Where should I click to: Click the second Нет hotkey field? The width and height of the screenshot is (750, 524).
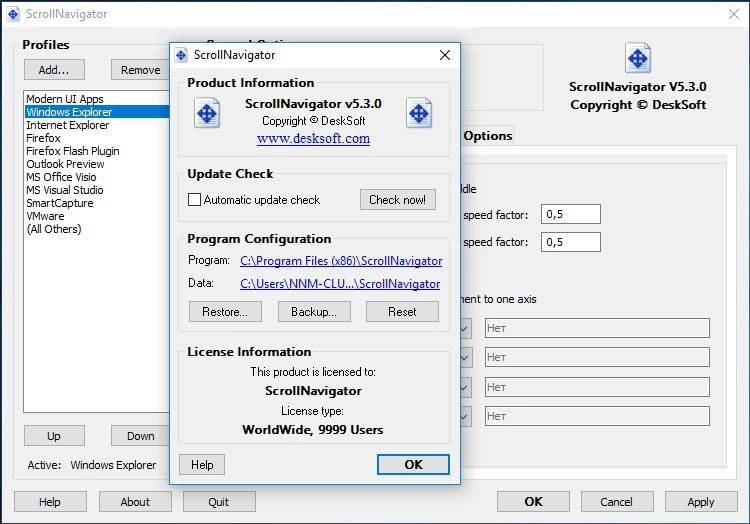click(597, 357)
